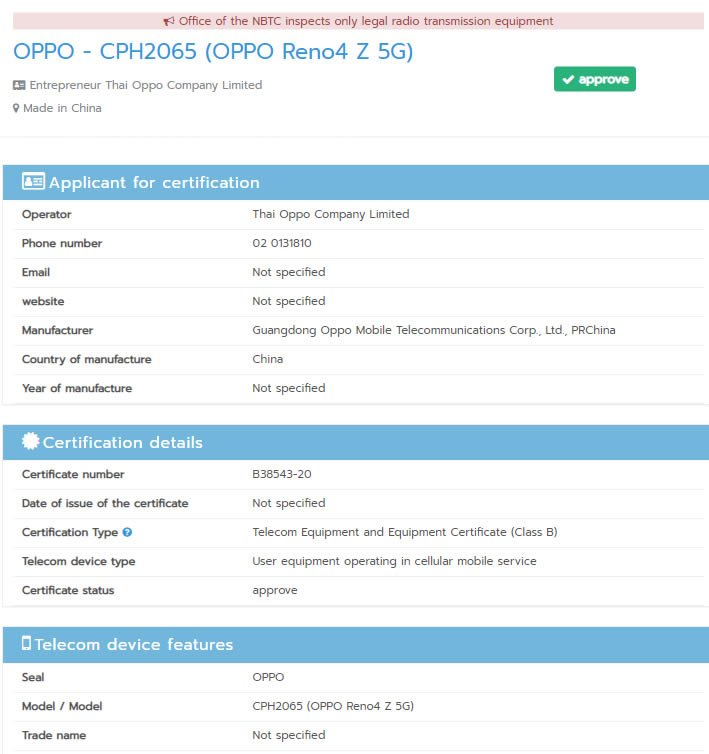Select the Telecom device features section header
Screen dimensions: 709x754
click(134, 645)
